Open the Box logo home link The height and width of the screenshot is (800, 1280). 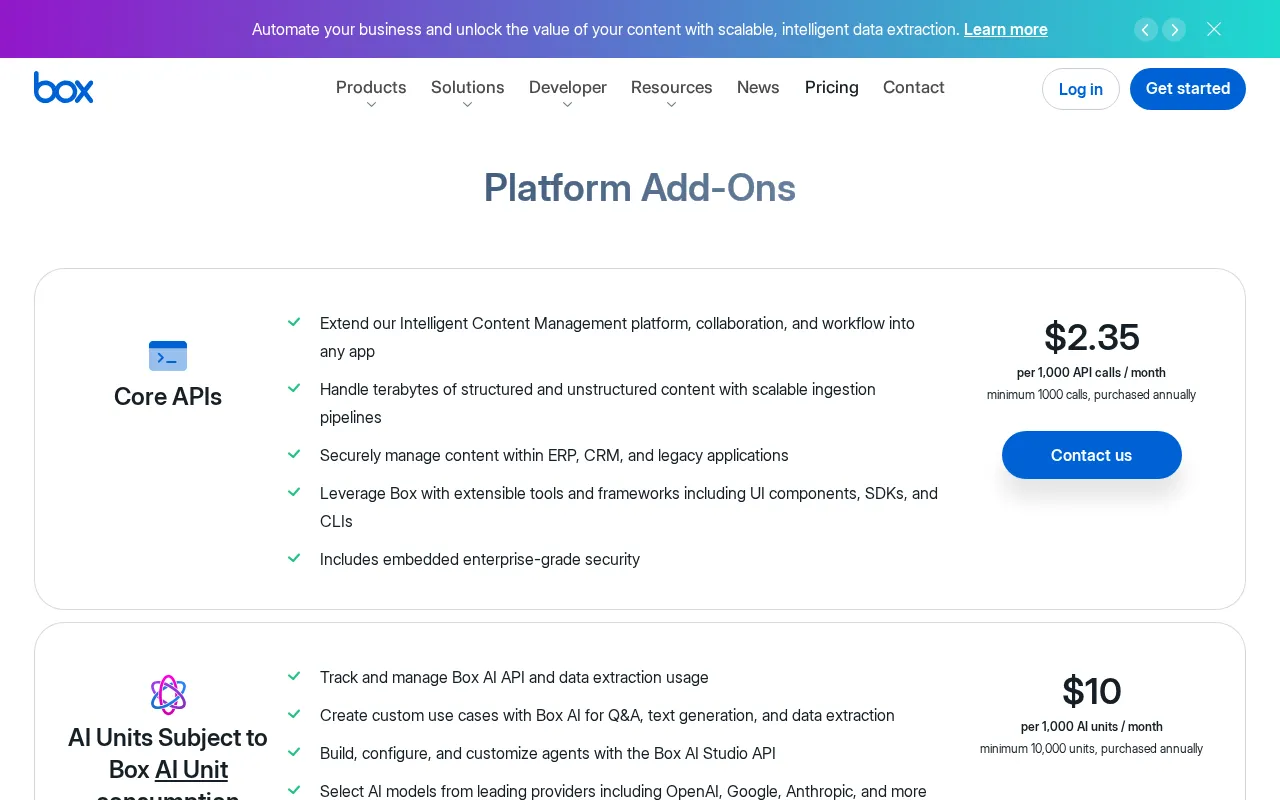(64, 88)
